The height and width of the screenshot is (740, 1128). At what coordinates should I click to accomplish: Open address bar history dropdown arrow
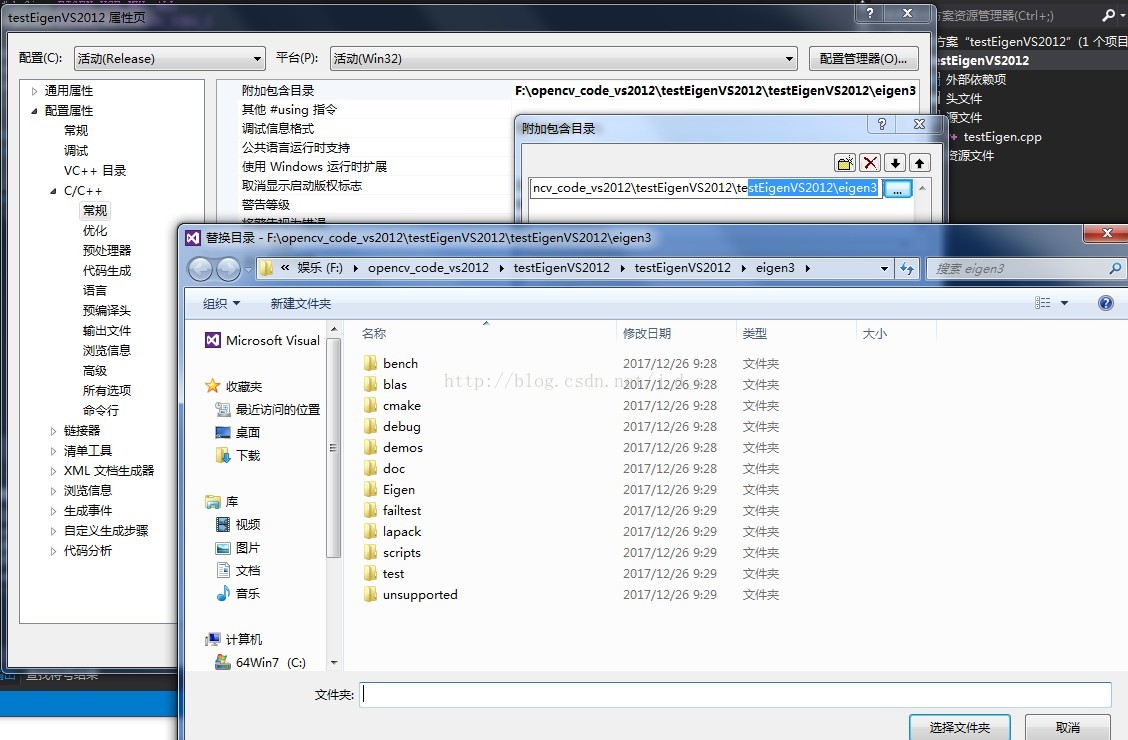pos(884,268)
